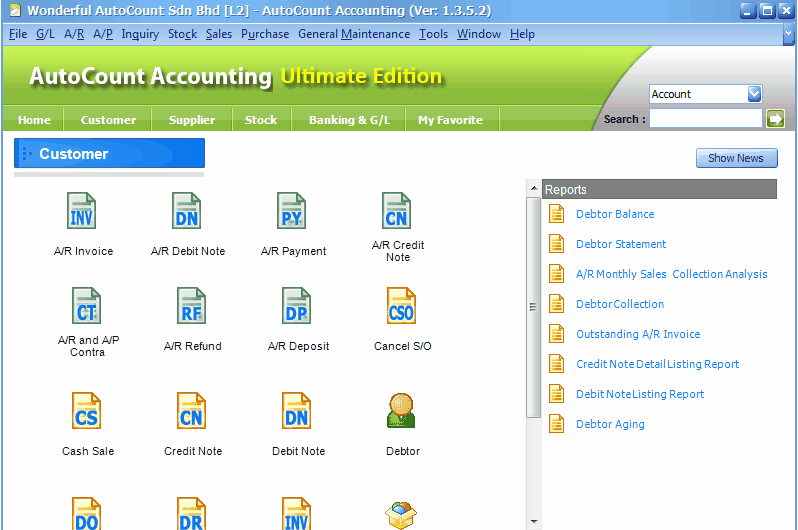798x530 pixels.
Task: Click the open box package icon
Action: [x=401, y=515]
